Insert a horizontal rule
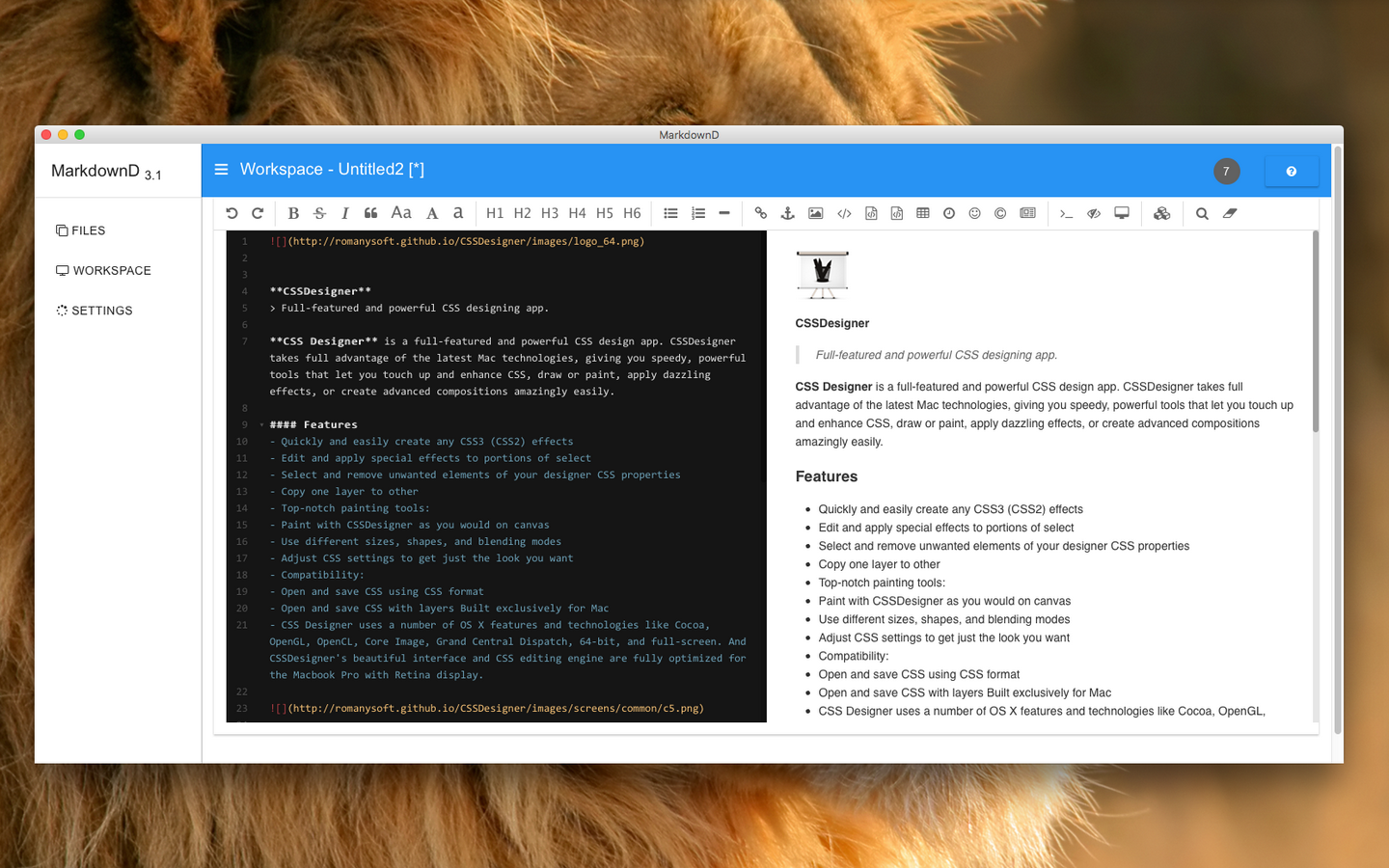This screenshot has height=868, width=1389. click(724, 213)
